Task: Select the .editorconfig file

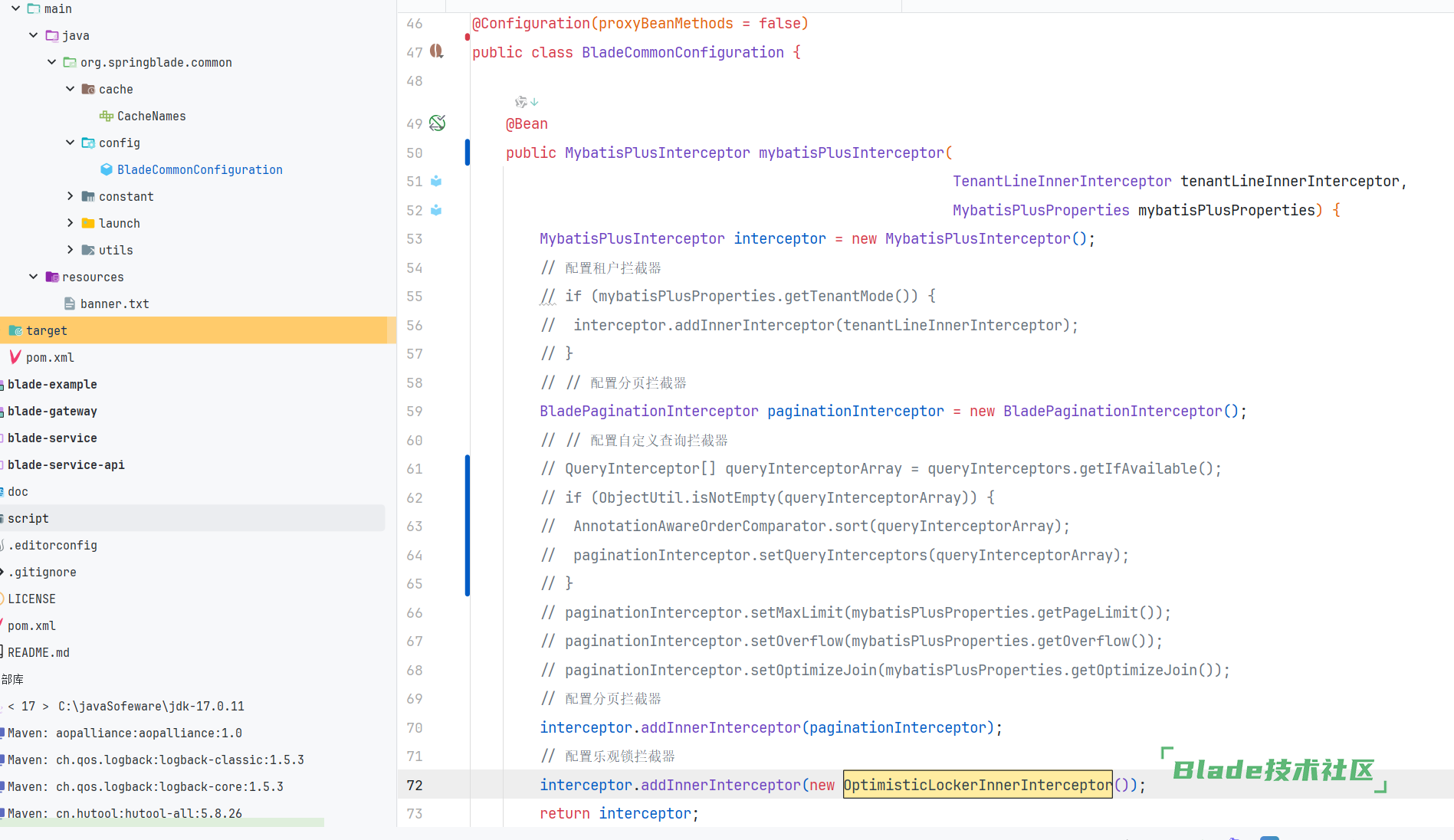Action: coord(53,545)
